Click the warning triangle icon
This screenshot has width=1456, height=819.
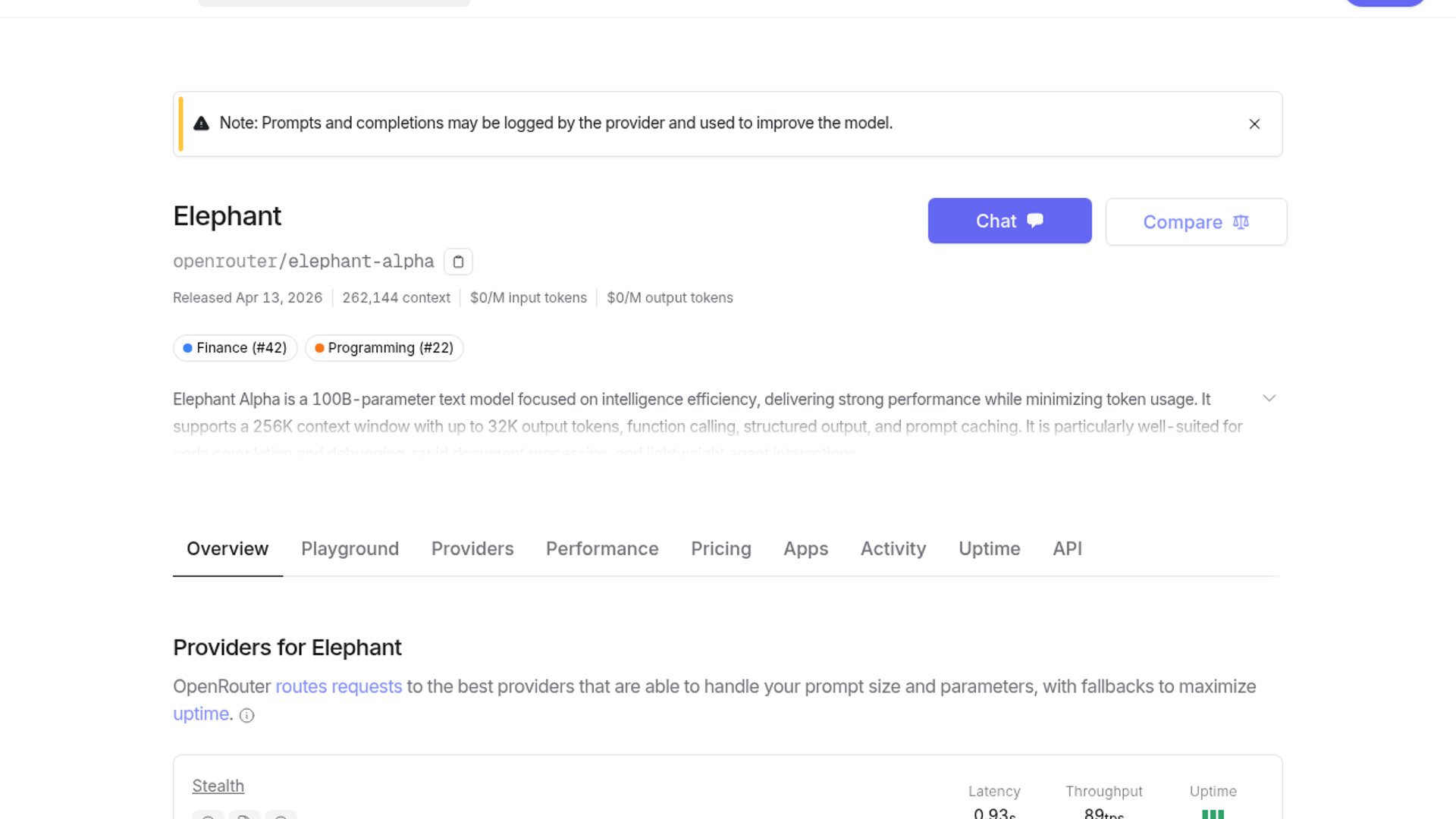(x=201, y=124)
